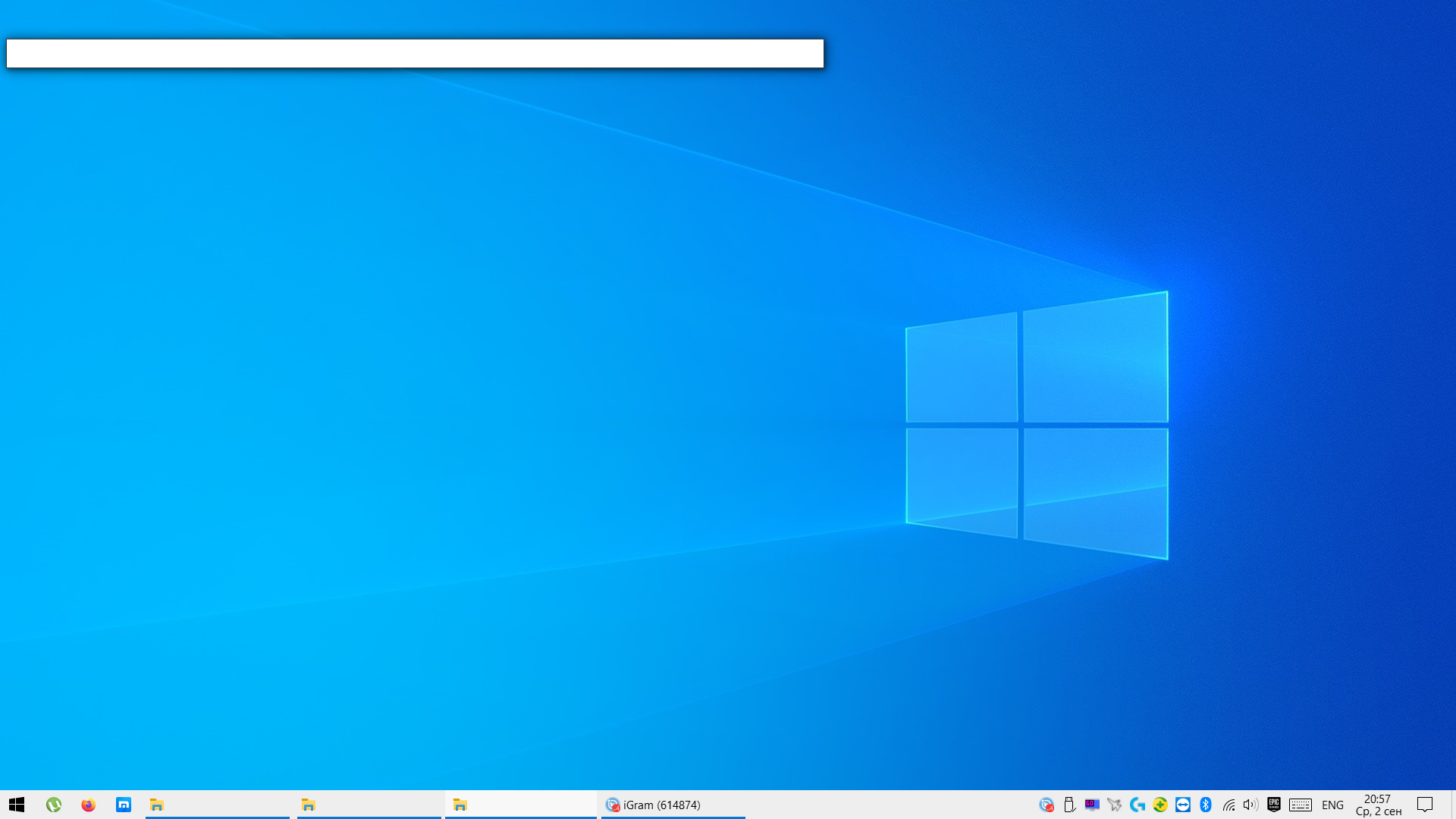Open Wi-Fi network flyout
The height and width of the screenshot is (819, 1456).
coord(1229,805)
